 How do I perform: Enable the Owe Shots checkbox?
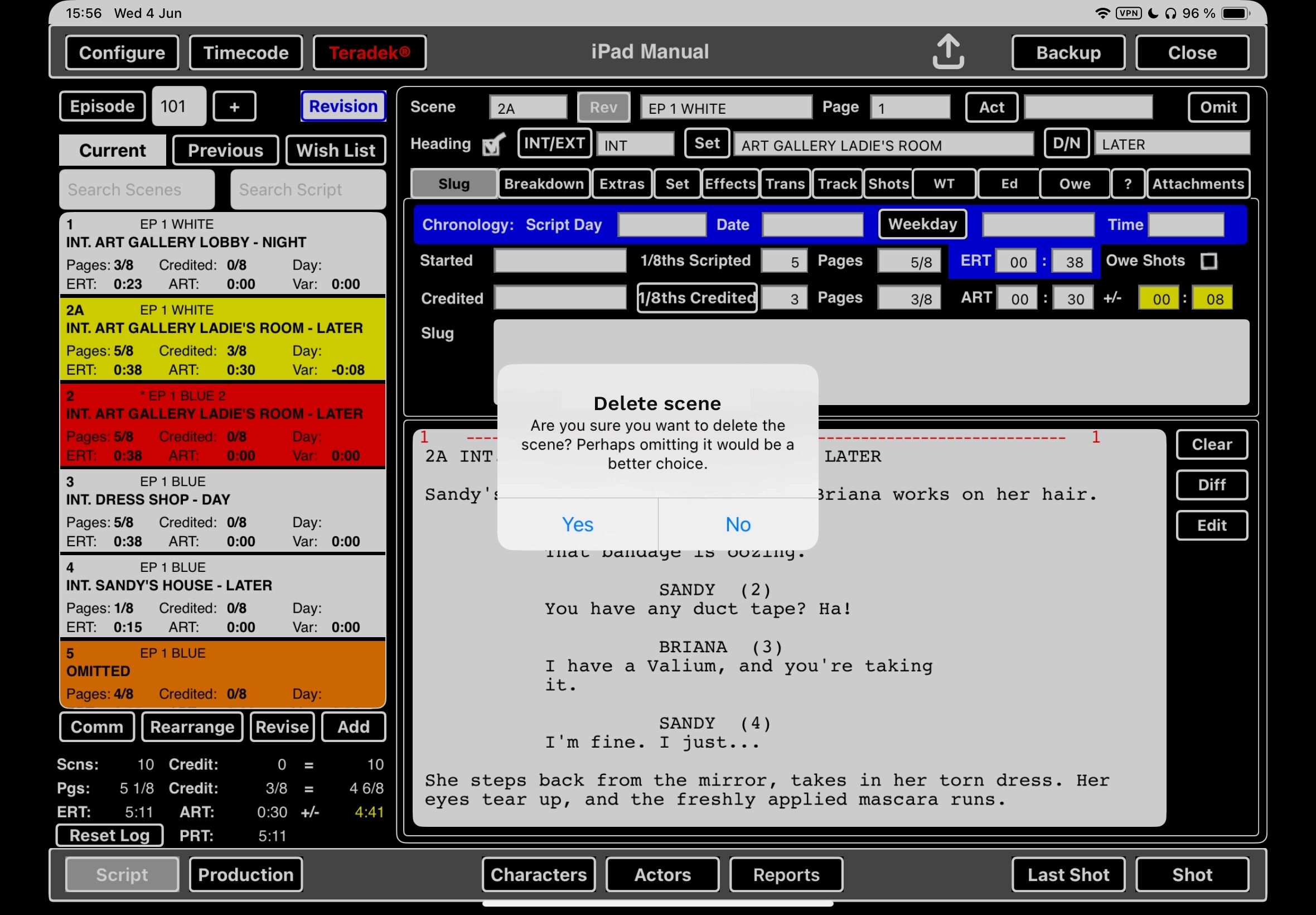click(1208, 262)
